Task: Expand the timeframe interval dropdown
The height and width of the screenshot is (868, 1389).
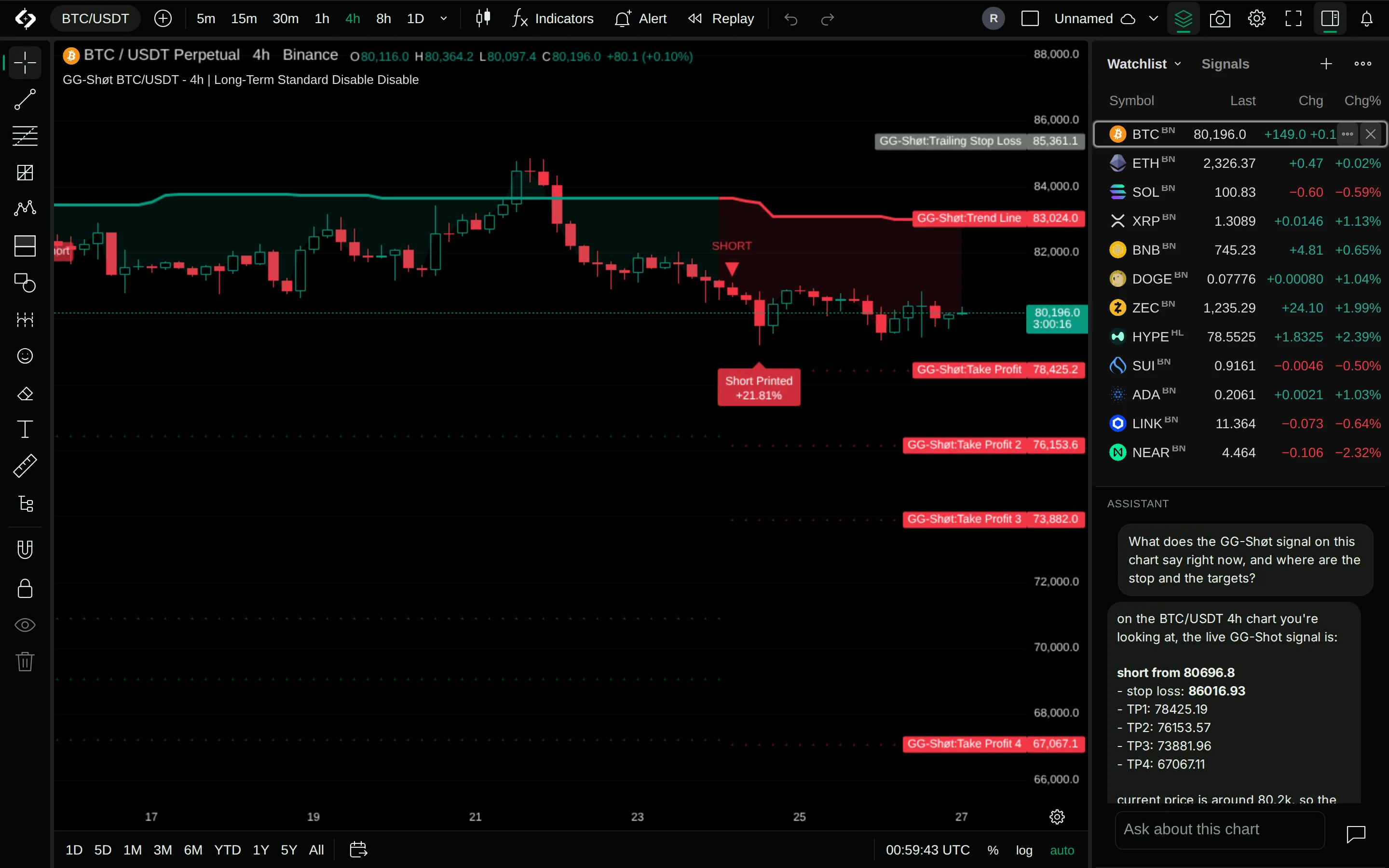Action: tap(444, 19)
